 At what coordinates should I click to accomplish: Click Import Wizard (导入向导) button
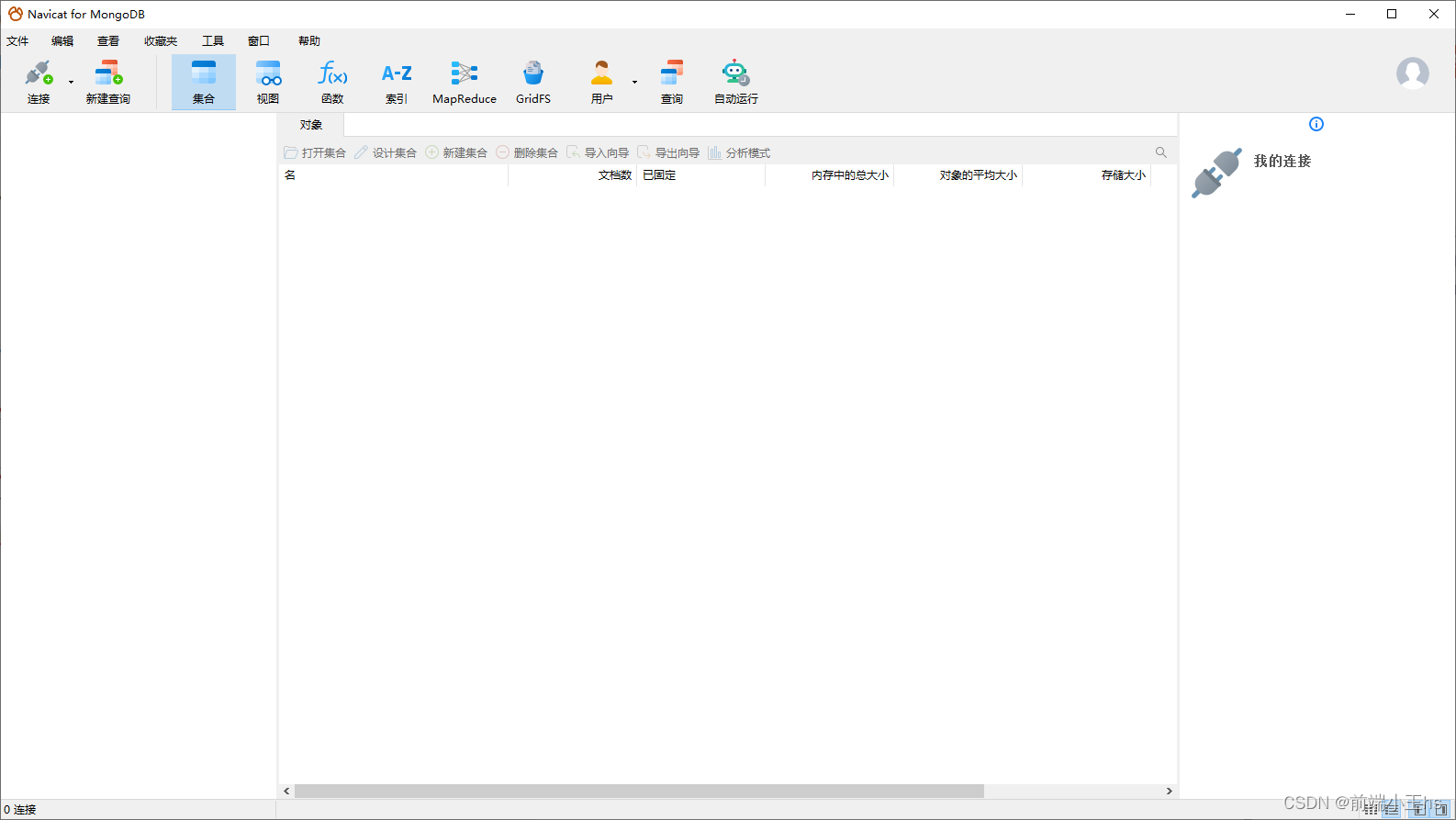pyautogui.click(x=598, y=152)
